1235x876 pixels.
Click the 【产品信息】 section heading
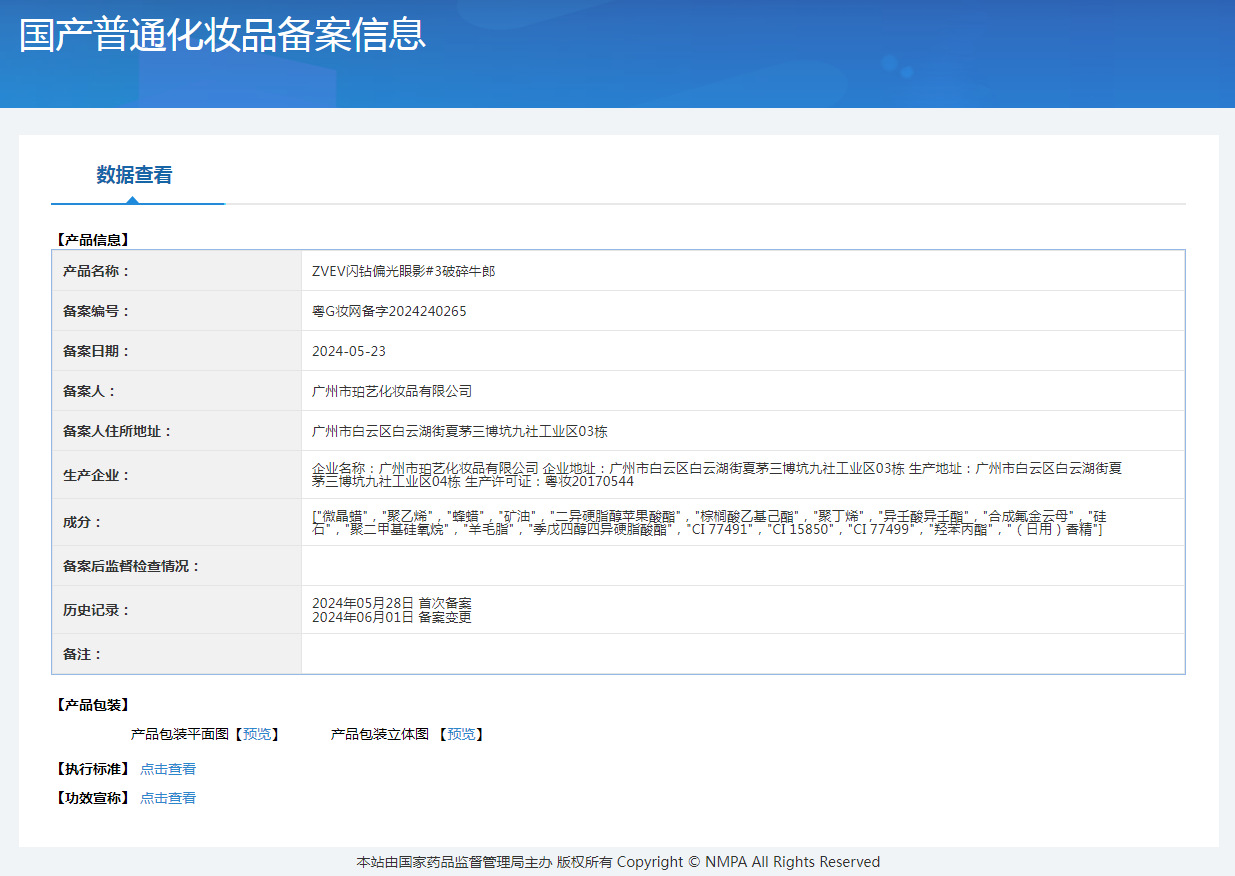coord(92,240)
